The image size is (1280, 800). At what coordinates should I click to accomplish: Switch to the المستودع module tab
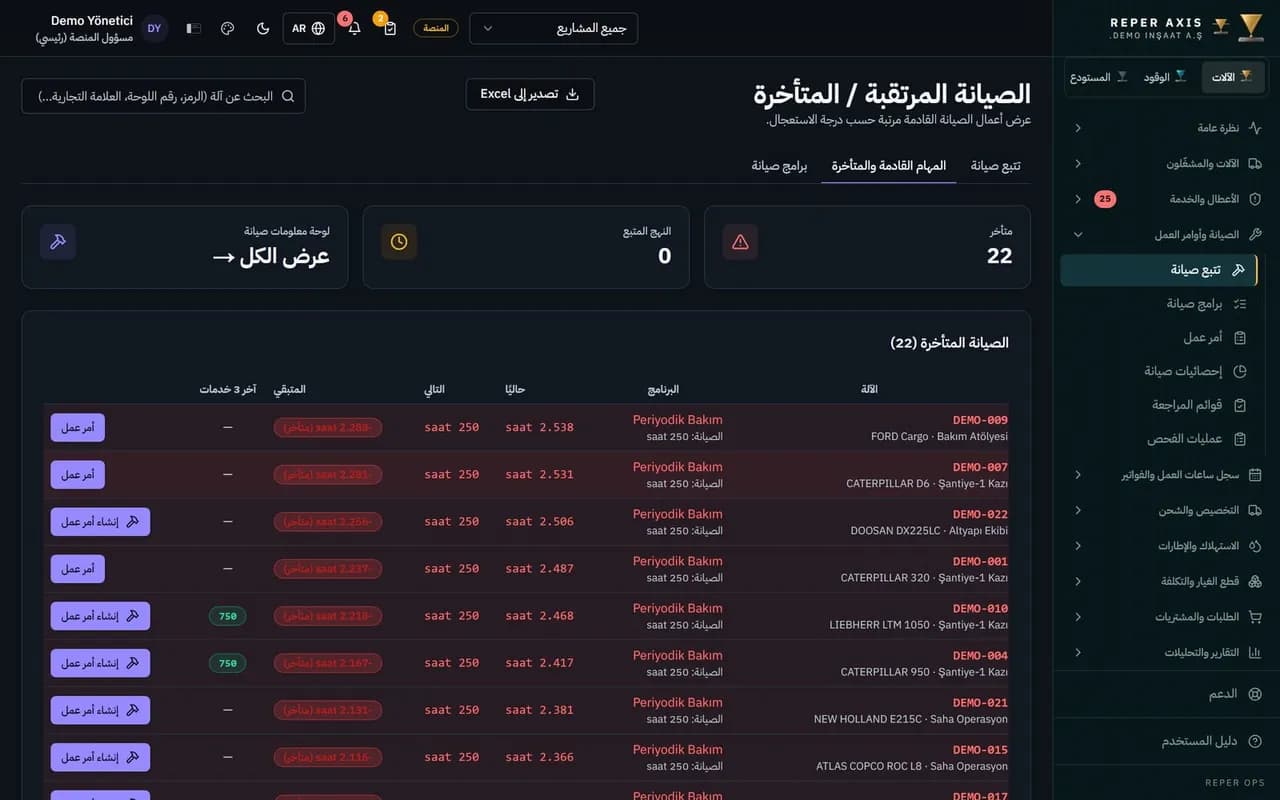1099,77
